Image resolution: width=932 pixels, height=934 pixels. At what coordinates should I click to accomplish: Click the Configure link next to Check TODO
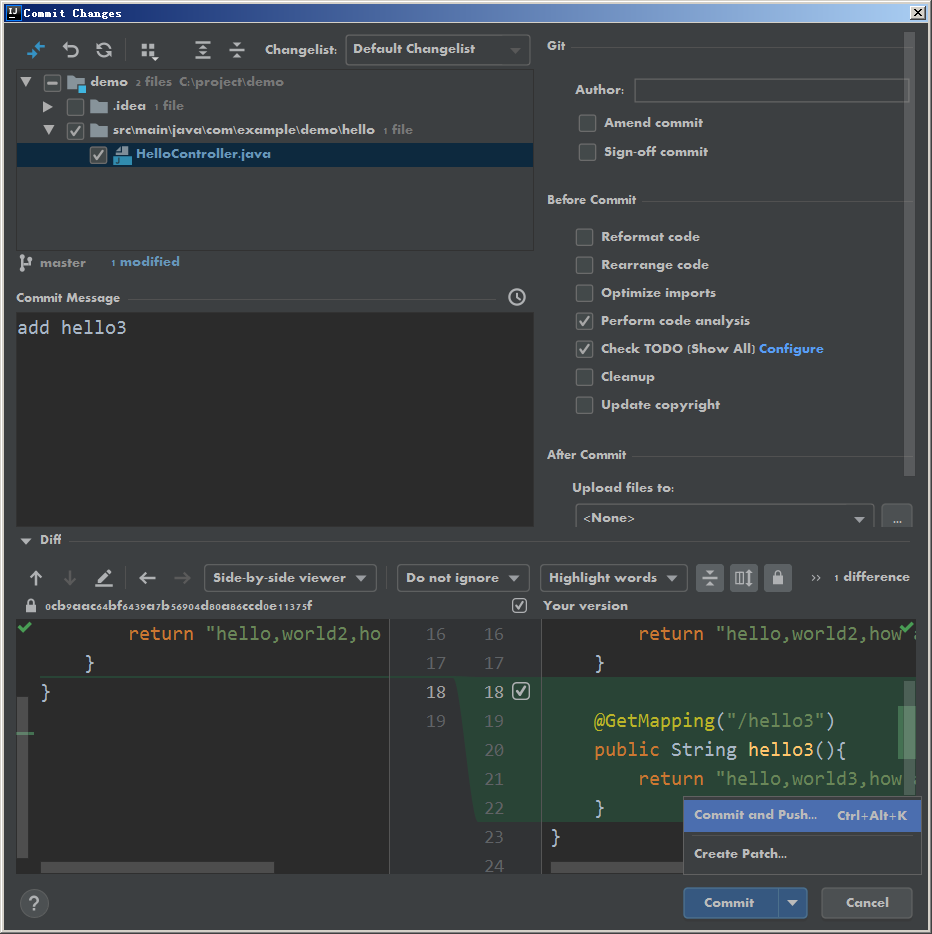[791, 349]
